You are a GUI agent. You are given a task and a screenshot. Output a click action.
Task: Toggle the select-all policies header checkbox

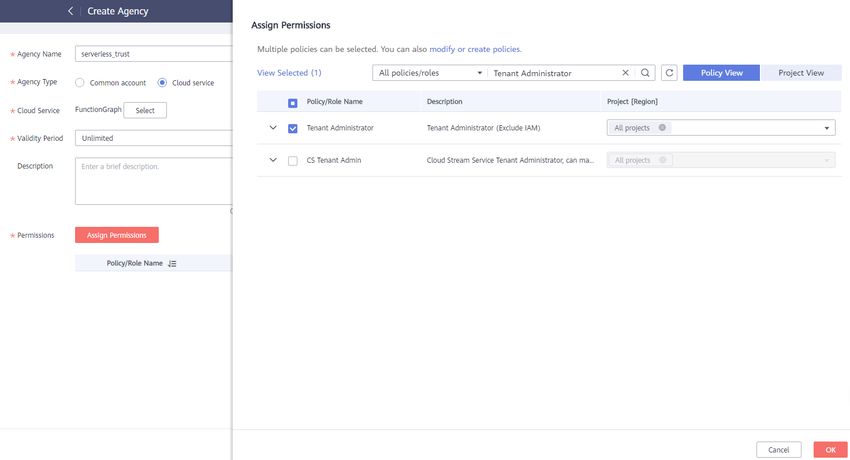(293, 102)
